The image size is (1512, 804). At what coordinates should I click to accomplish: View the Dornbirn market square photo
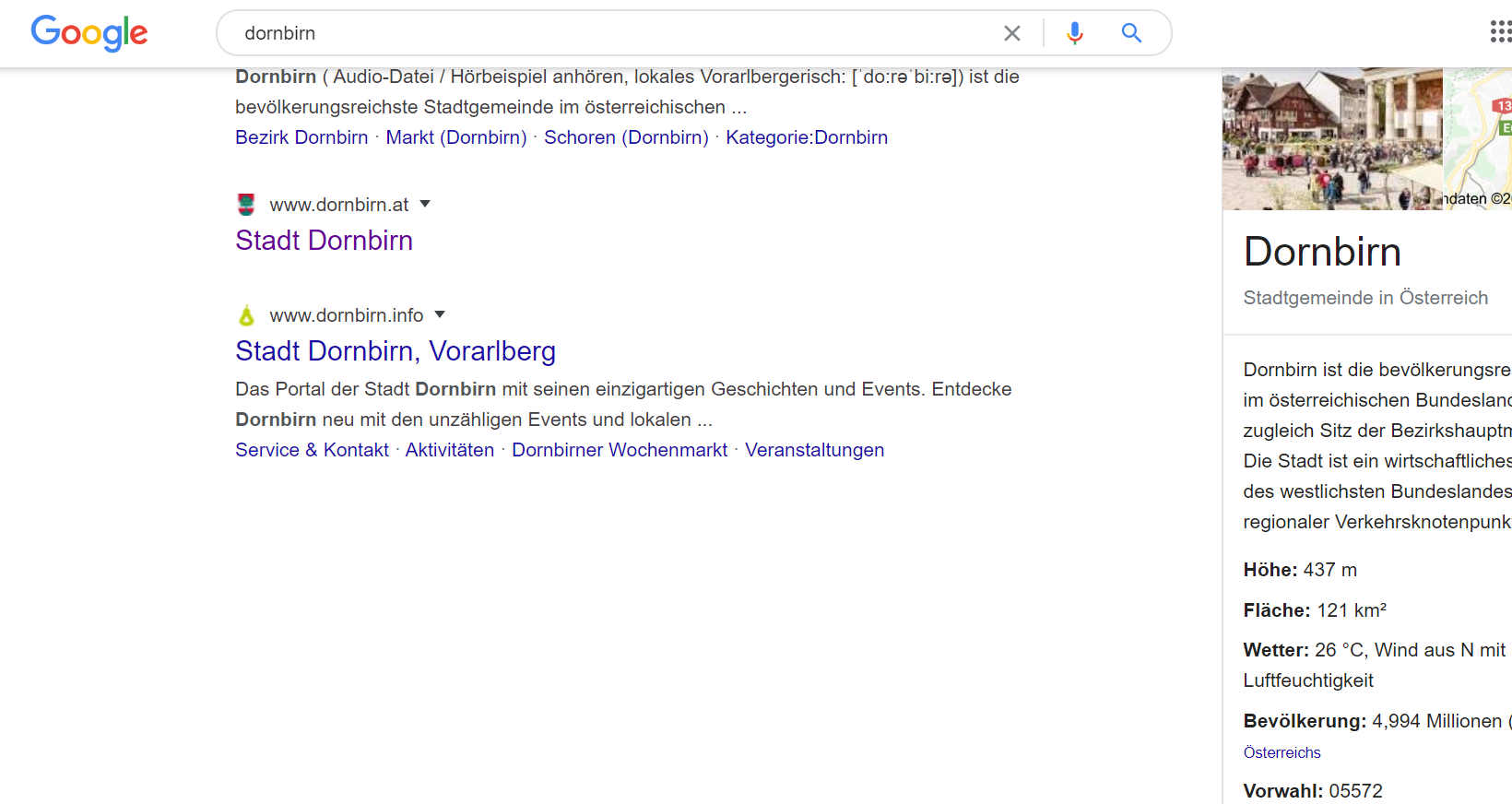(1331, 138)
